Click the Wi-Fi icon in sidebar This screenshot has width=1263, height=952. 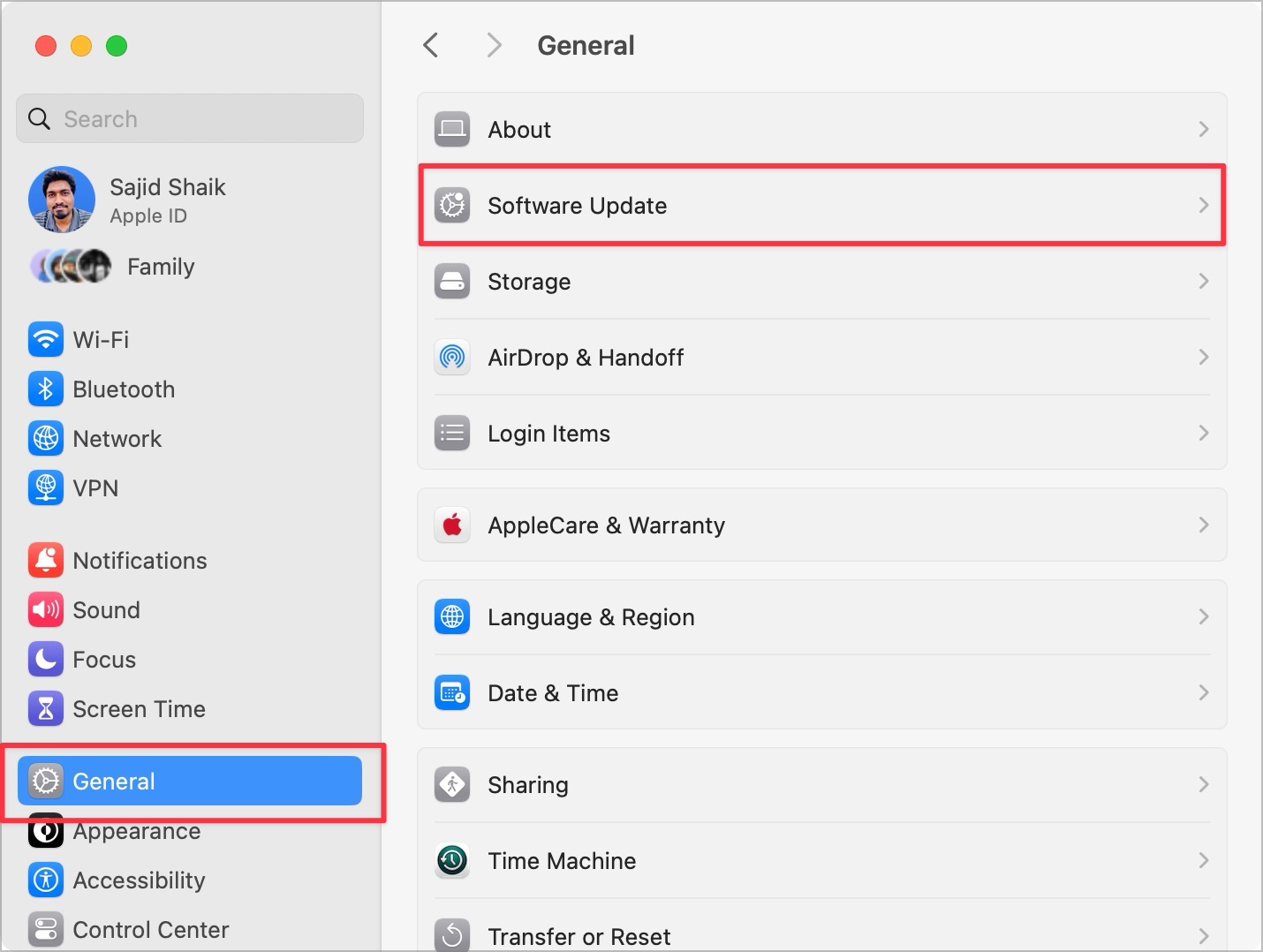[x=45, y=340]
